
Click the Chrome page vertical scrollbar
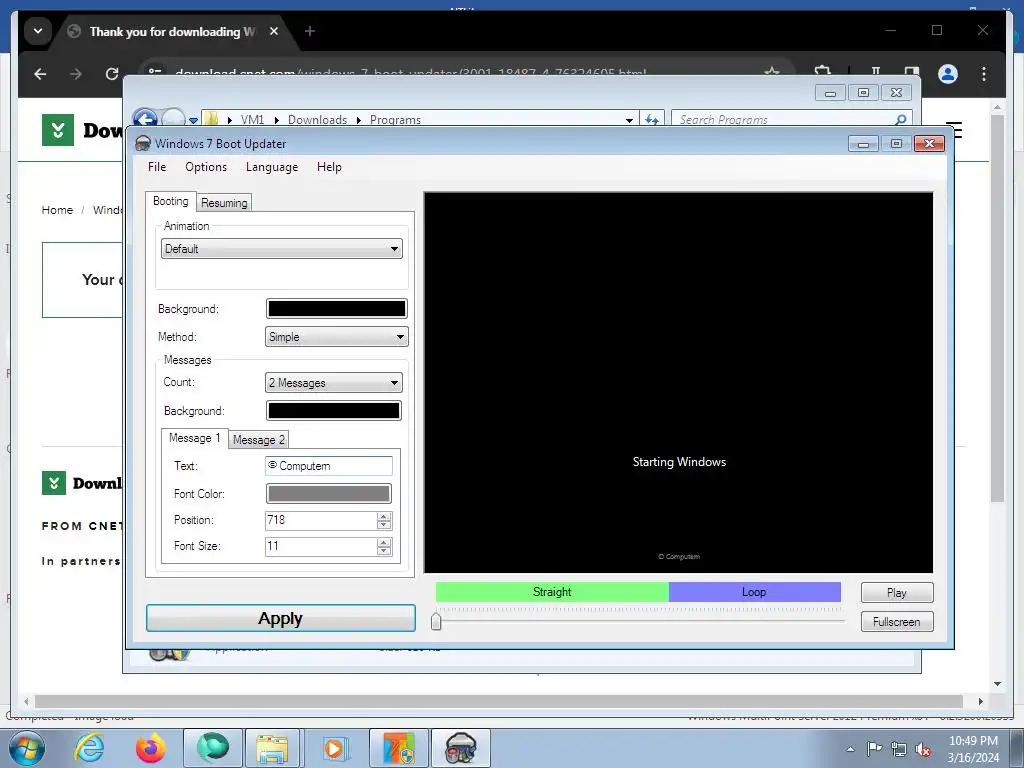(997, 307)
